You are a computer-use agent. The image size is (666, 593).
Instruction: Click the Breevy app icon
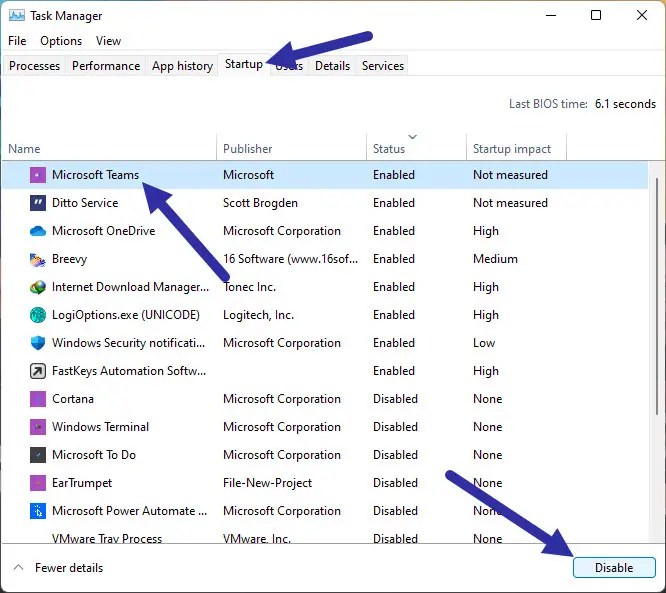[x=38, y=259]
